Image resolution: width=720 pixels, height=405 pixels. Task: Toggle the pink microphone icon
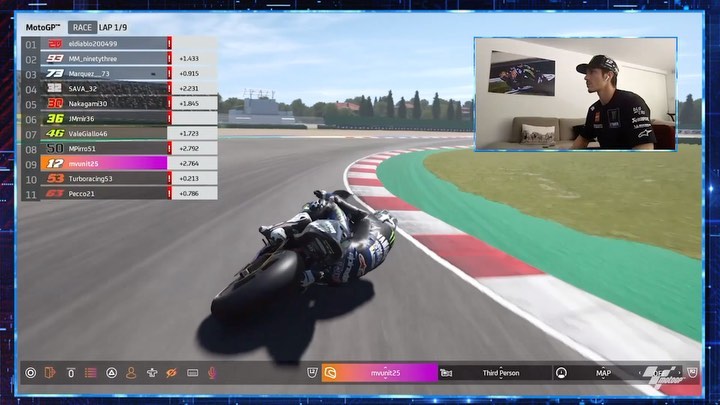point(212,373)
